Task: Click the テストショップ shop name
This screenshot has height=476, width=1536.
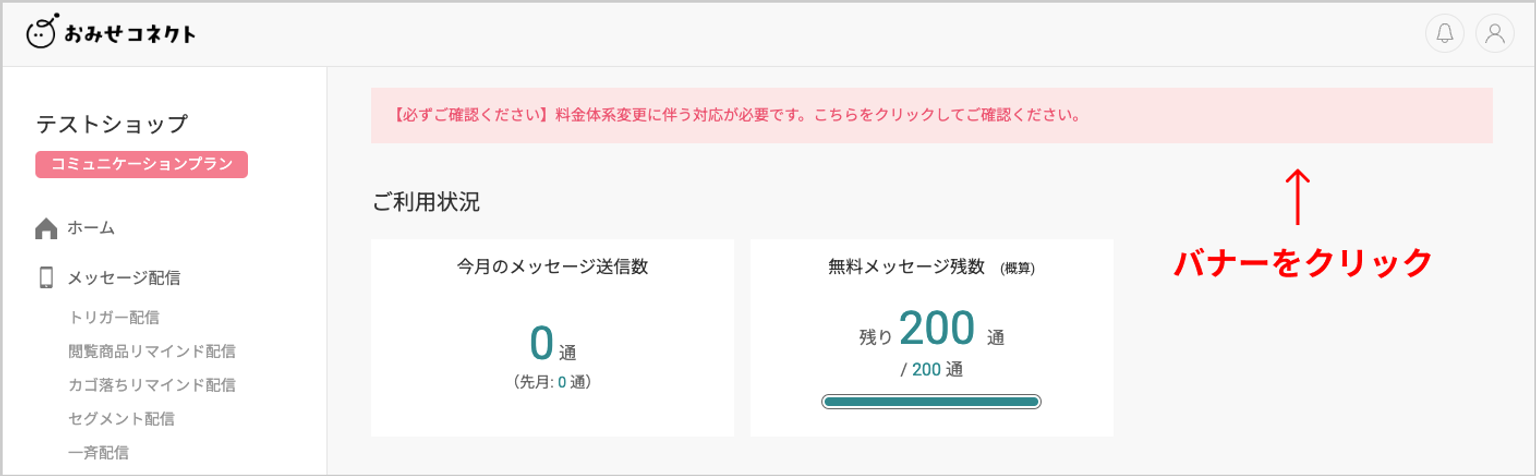Action: [112, 124]
